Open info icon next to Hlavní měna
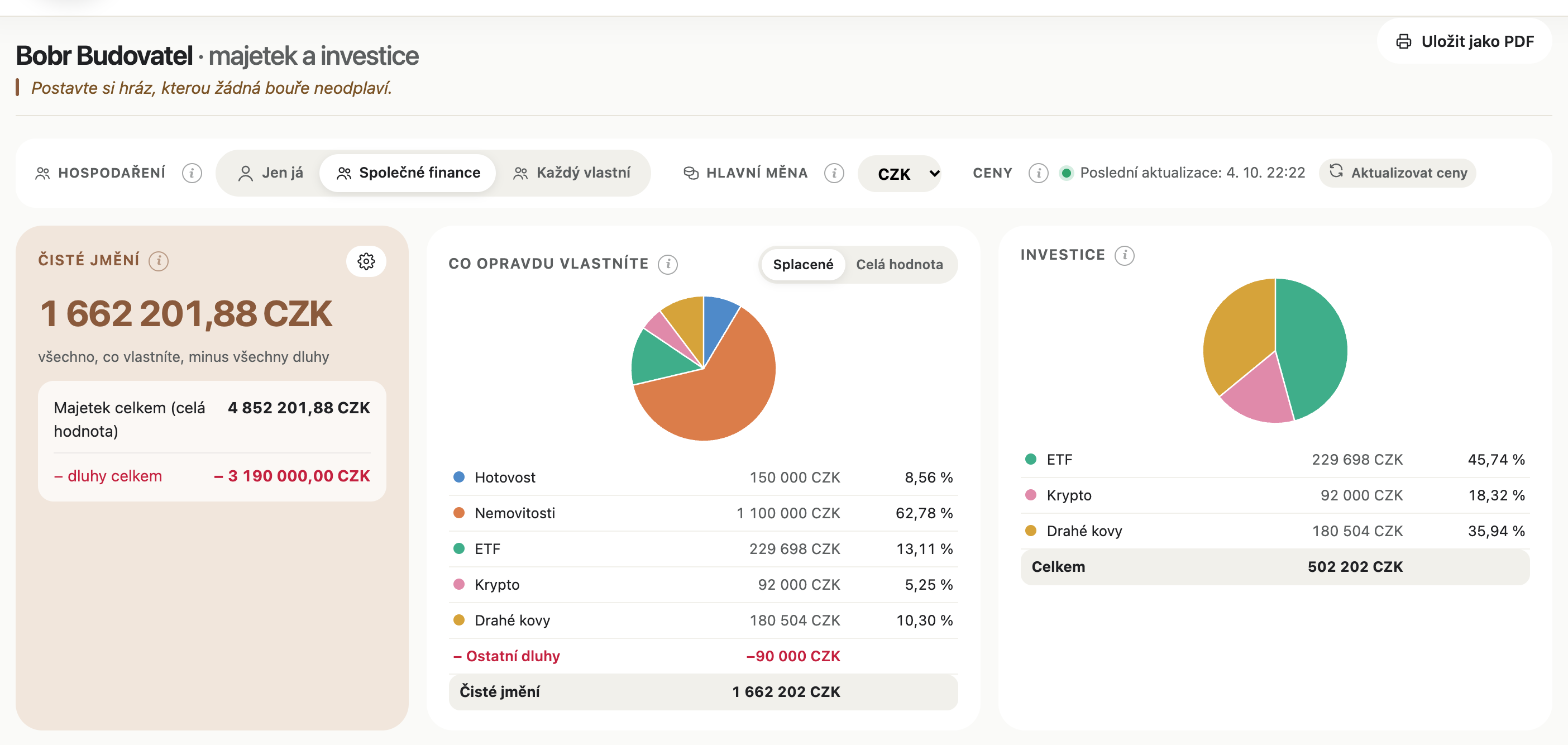The width and height of the screenshot is (1568, 745). click(x=834, y=173)
